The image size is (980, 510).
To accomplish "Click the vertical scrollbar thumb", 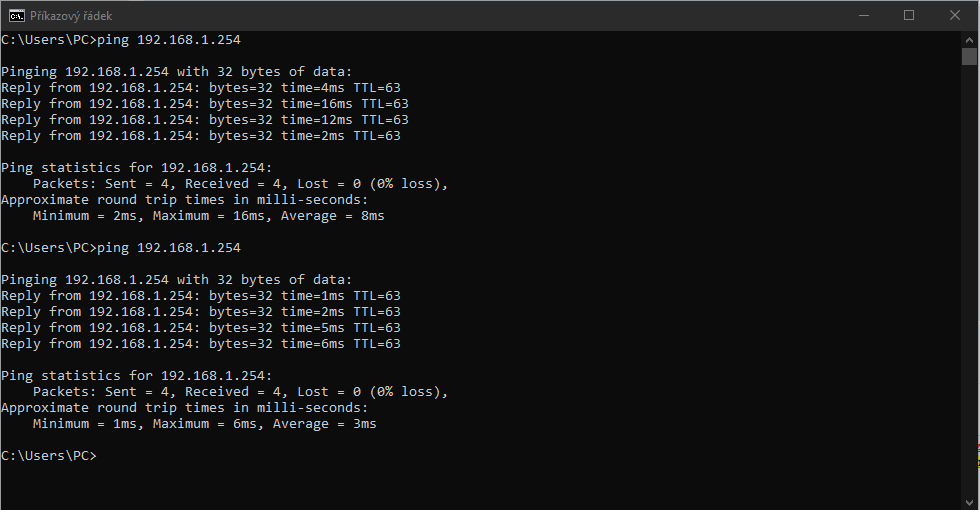I will (x=969, y=56).
